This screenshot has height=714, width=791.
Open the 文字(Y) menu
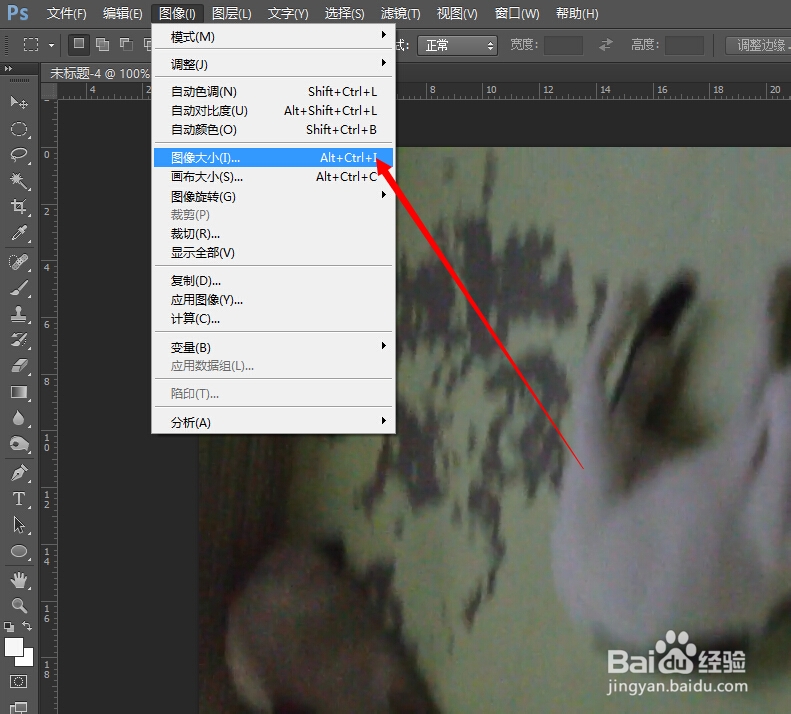(x=288, y=14)
